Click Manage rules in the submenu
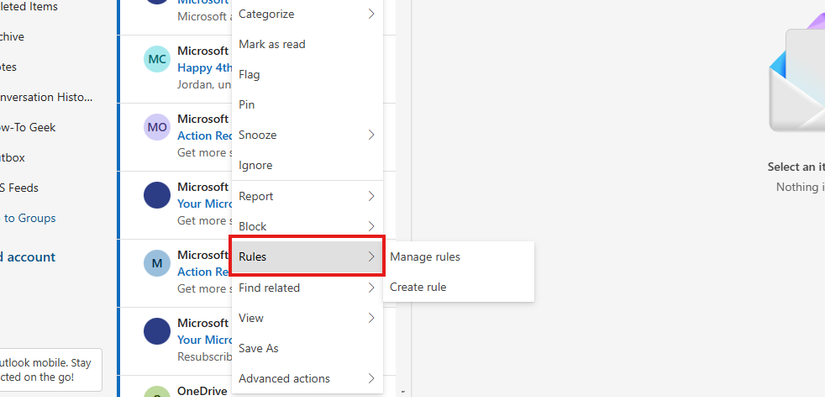 point(458,257)
